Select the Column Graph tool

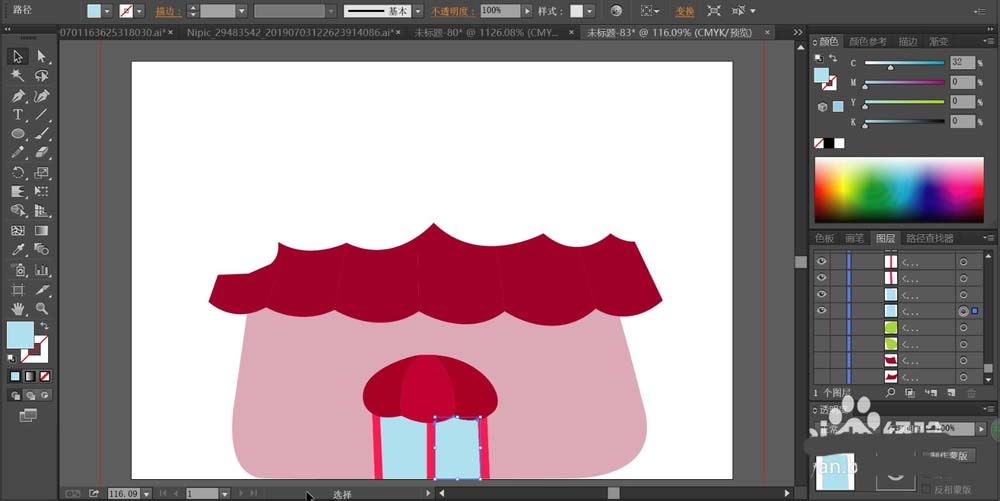tap(42, 270)
